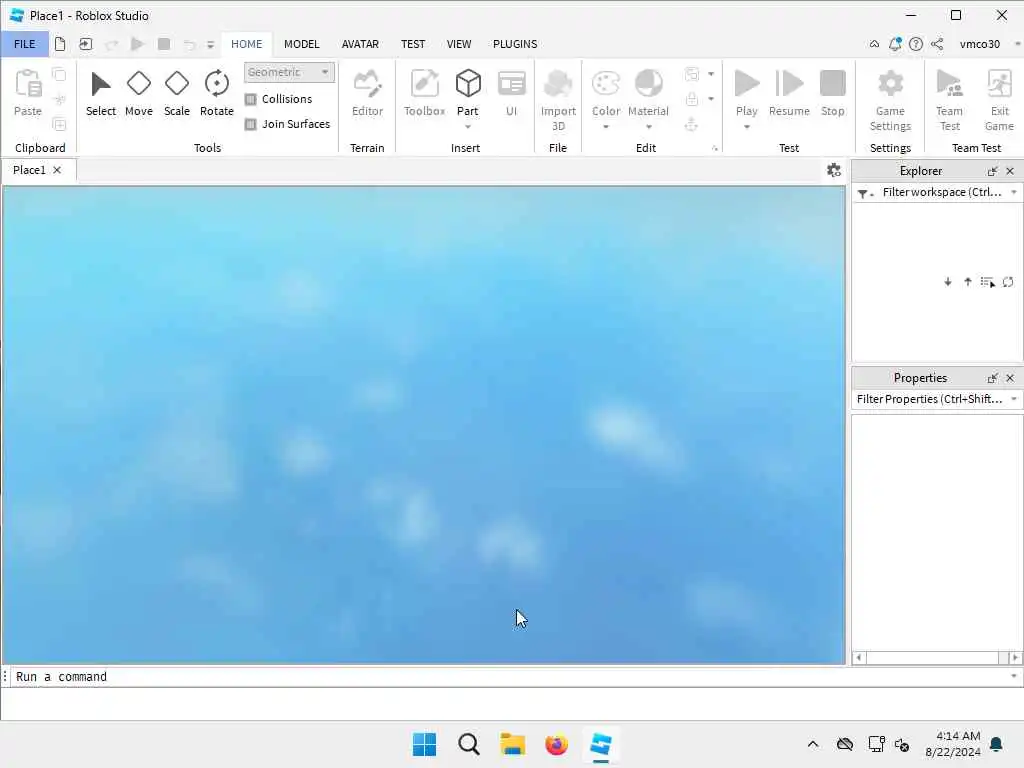1024x768 pixels.
Task: Click the Material sphere icon
Action: pyautogui.click(x=648, y=84)
